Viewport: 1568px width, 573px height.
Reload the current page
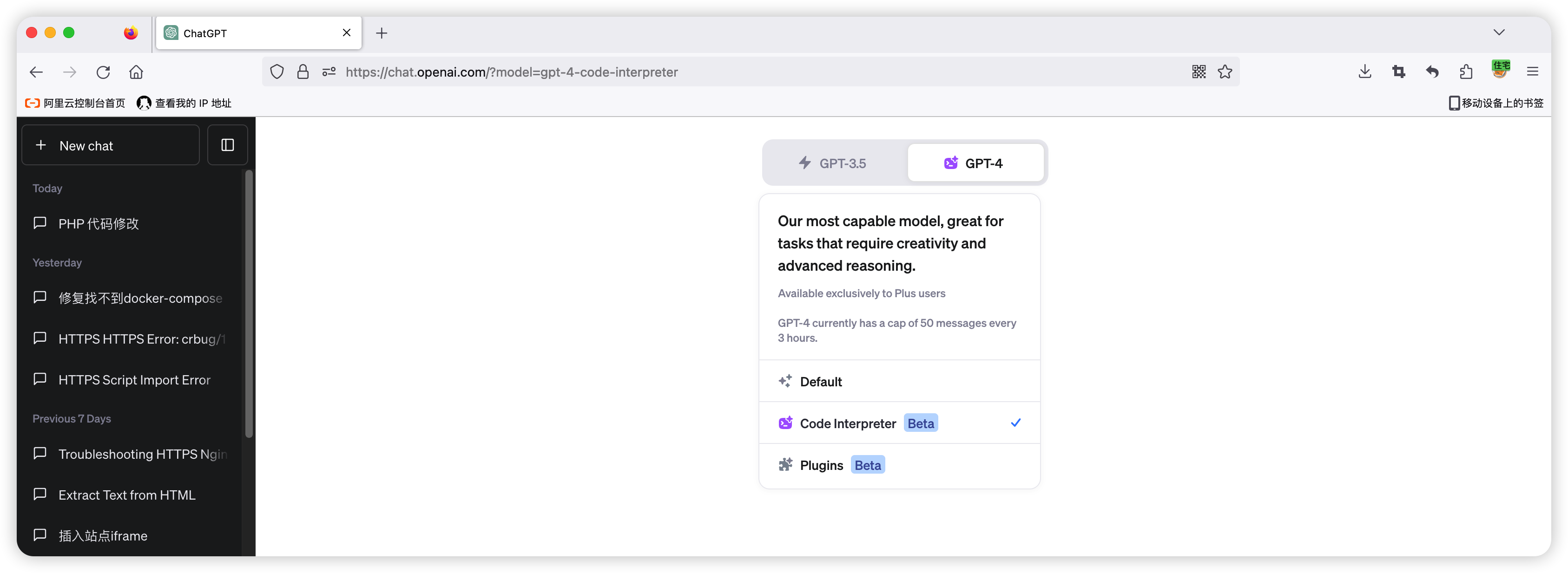tap(103, 72)
